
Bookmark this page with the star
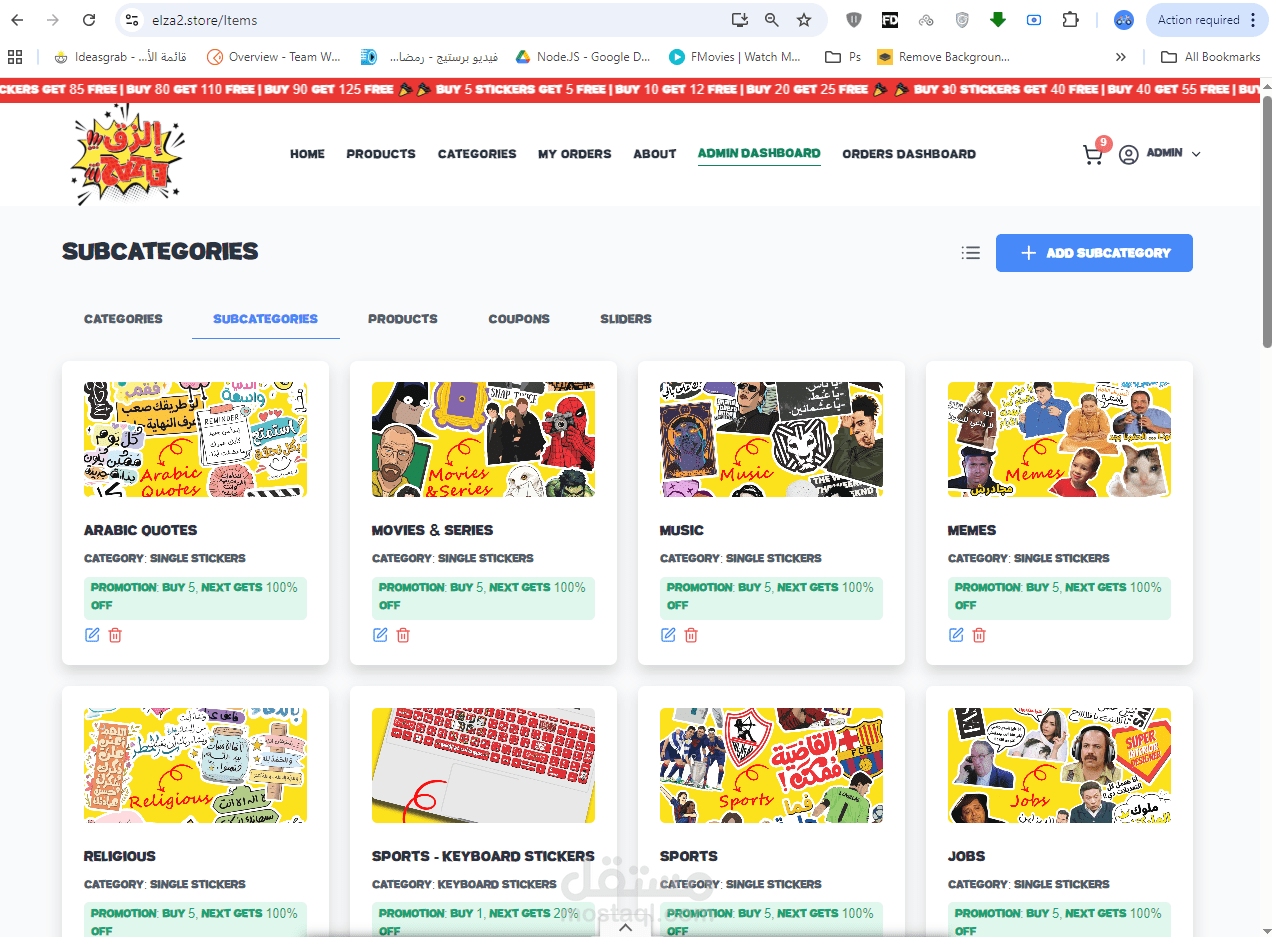[804, 20]
